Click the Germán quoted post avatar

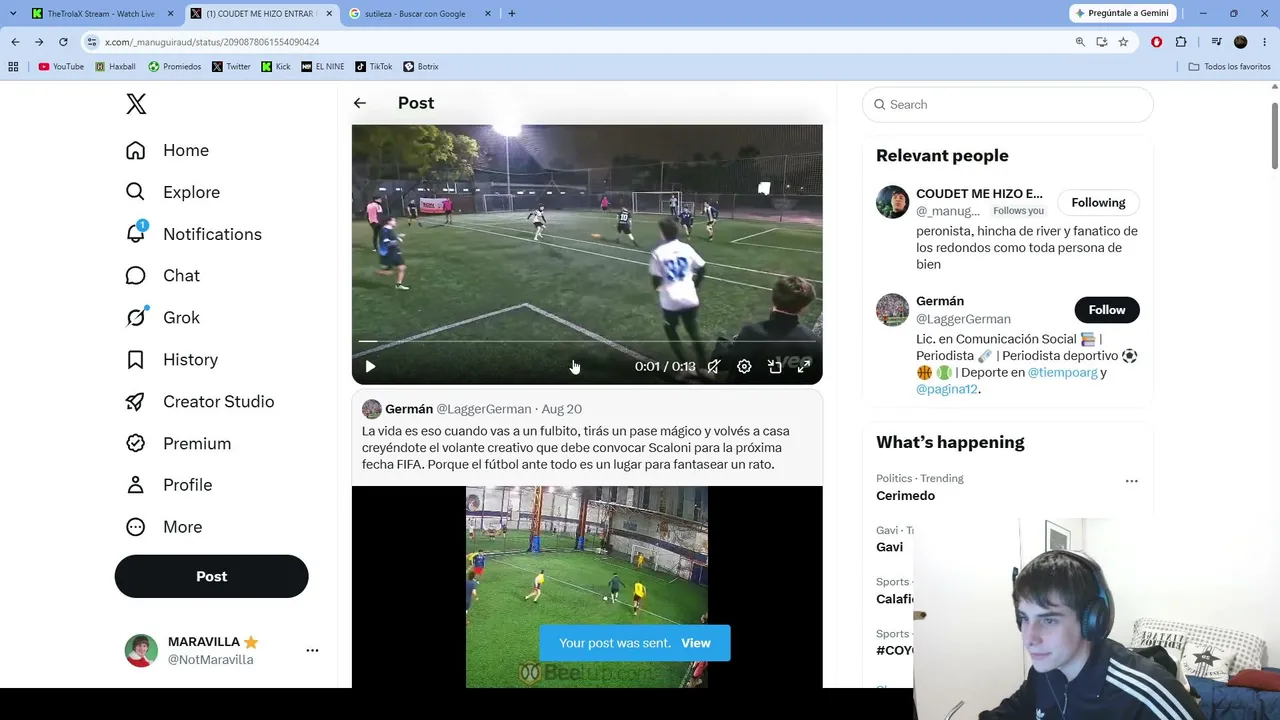[371, 409]
